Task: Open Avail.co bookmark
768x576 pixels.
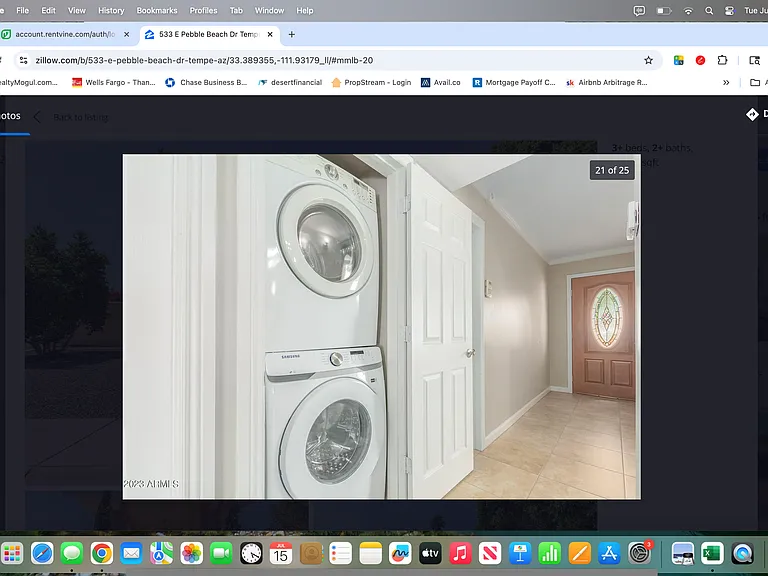Action: [x=441, y=82]
